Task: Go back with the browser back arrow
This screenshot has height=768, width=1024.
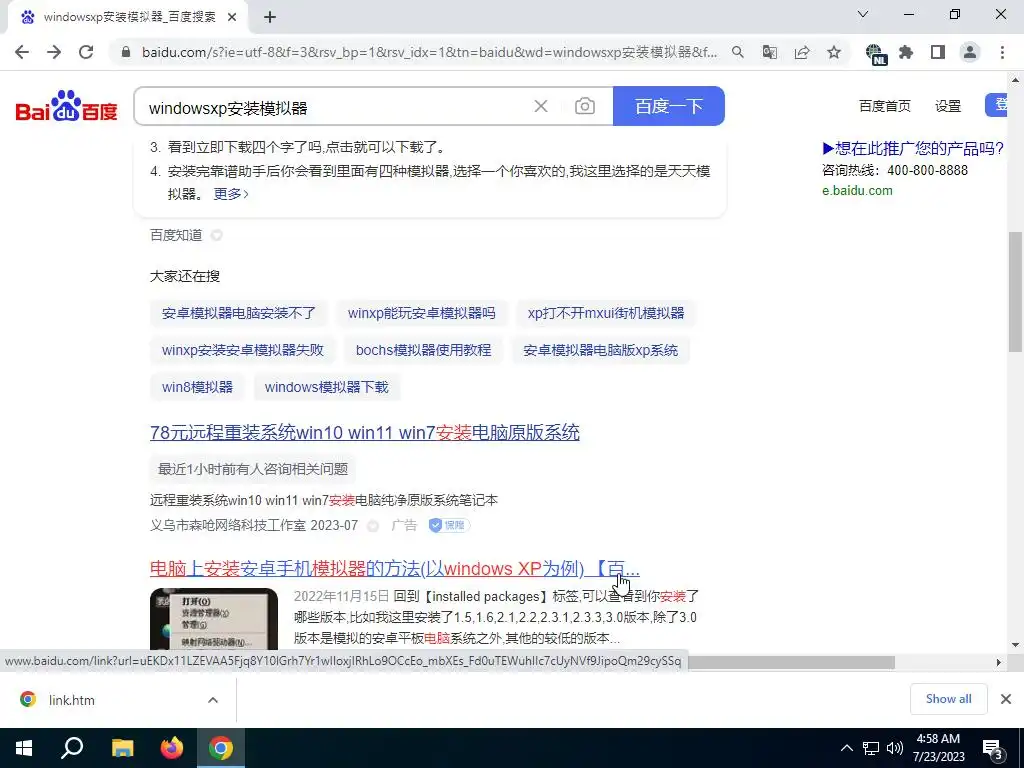Action: tap(22, 52)
